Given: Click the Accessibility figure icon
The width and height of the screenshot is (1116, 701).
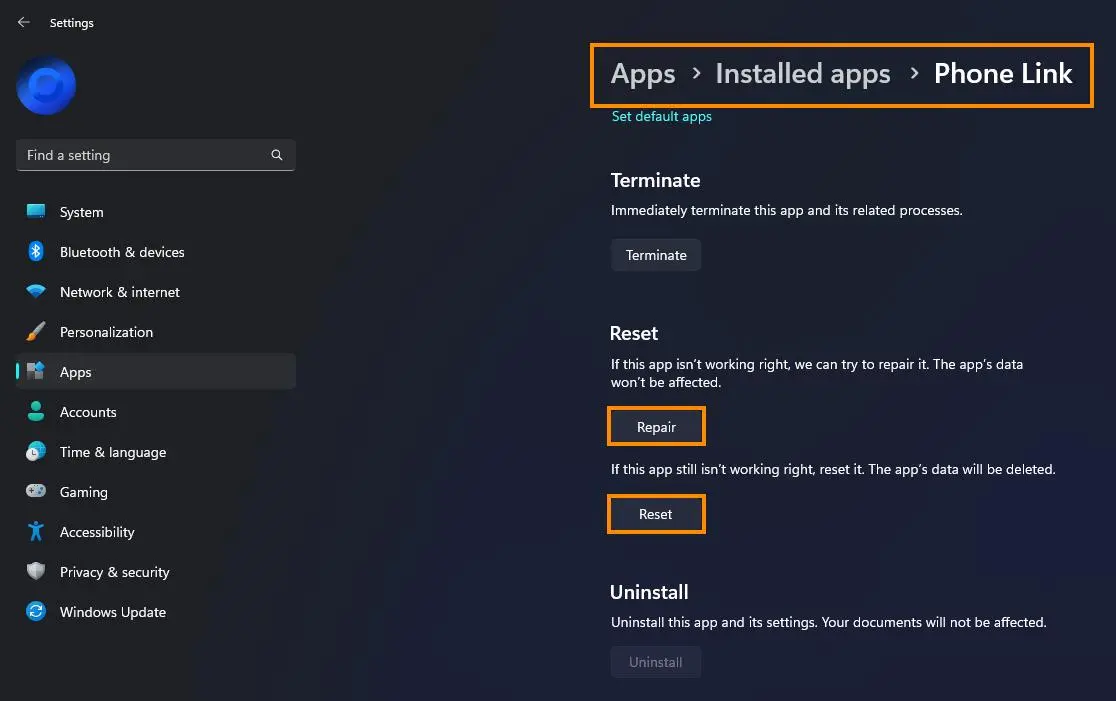Looking at the screenshot, I should coord(36,531).
